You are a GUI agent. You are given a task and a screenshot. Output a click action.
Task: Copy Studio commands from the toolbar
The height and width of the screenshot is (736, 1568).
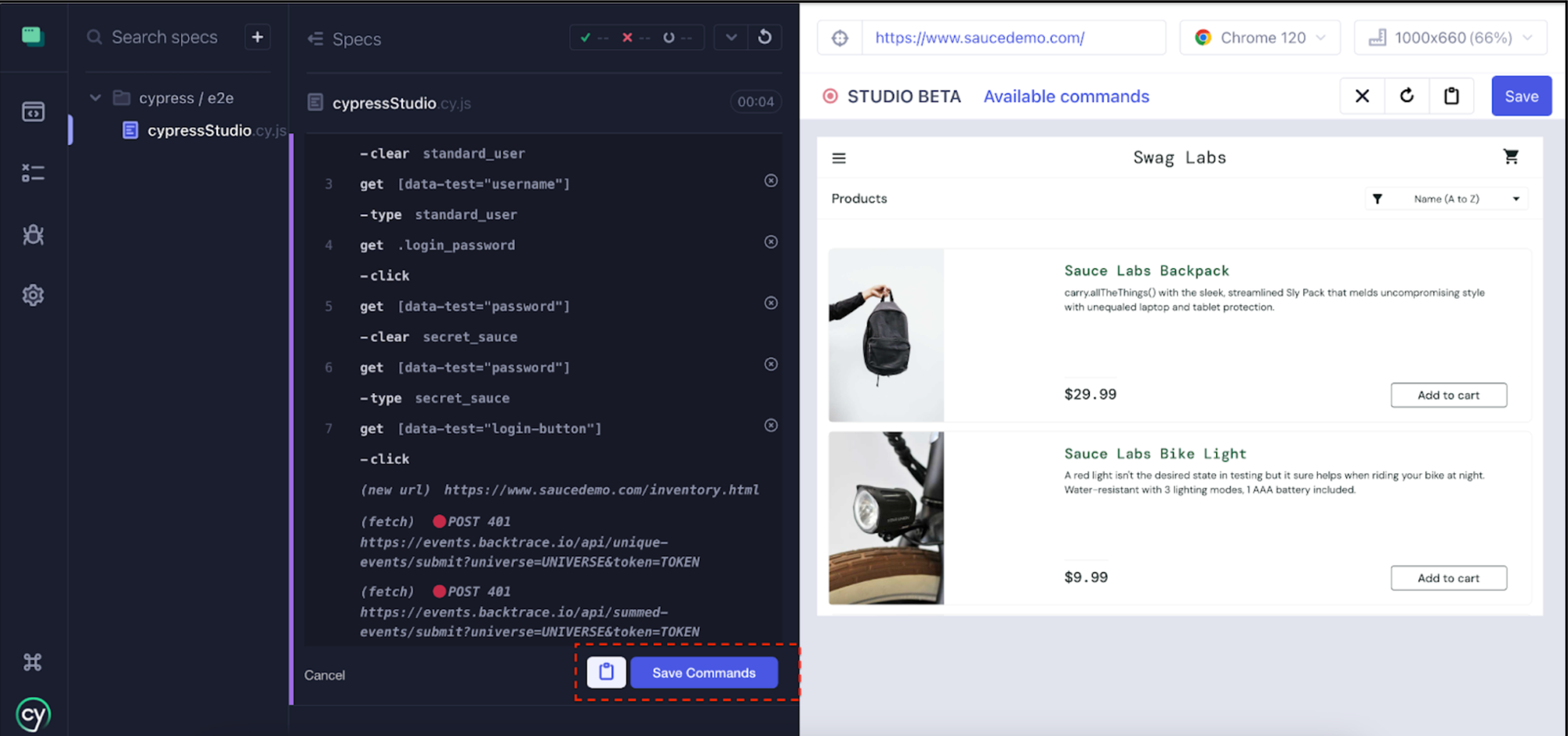pyautogui.click(x=1452, y=96)
